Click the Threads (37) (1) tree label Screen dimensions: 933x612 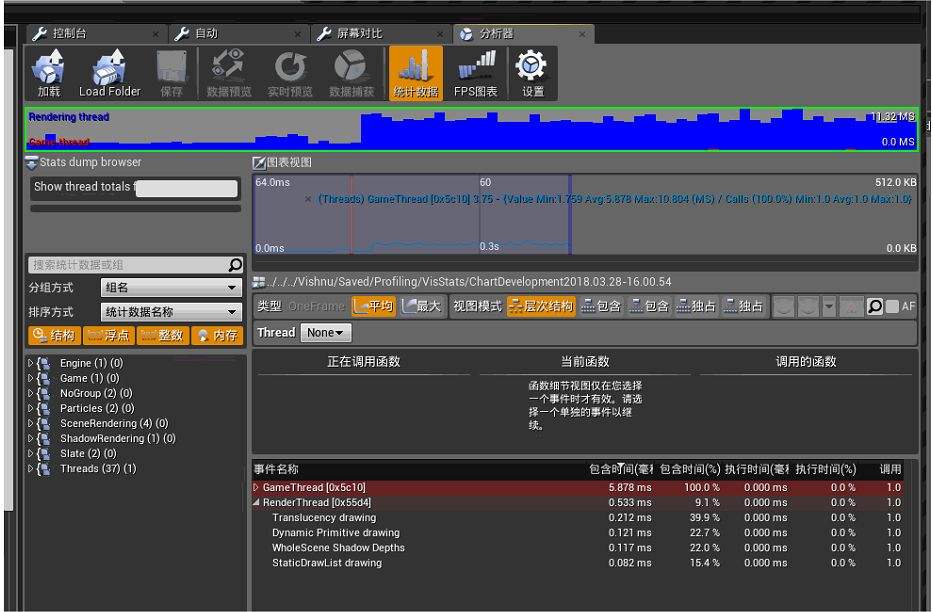[98, 469]
